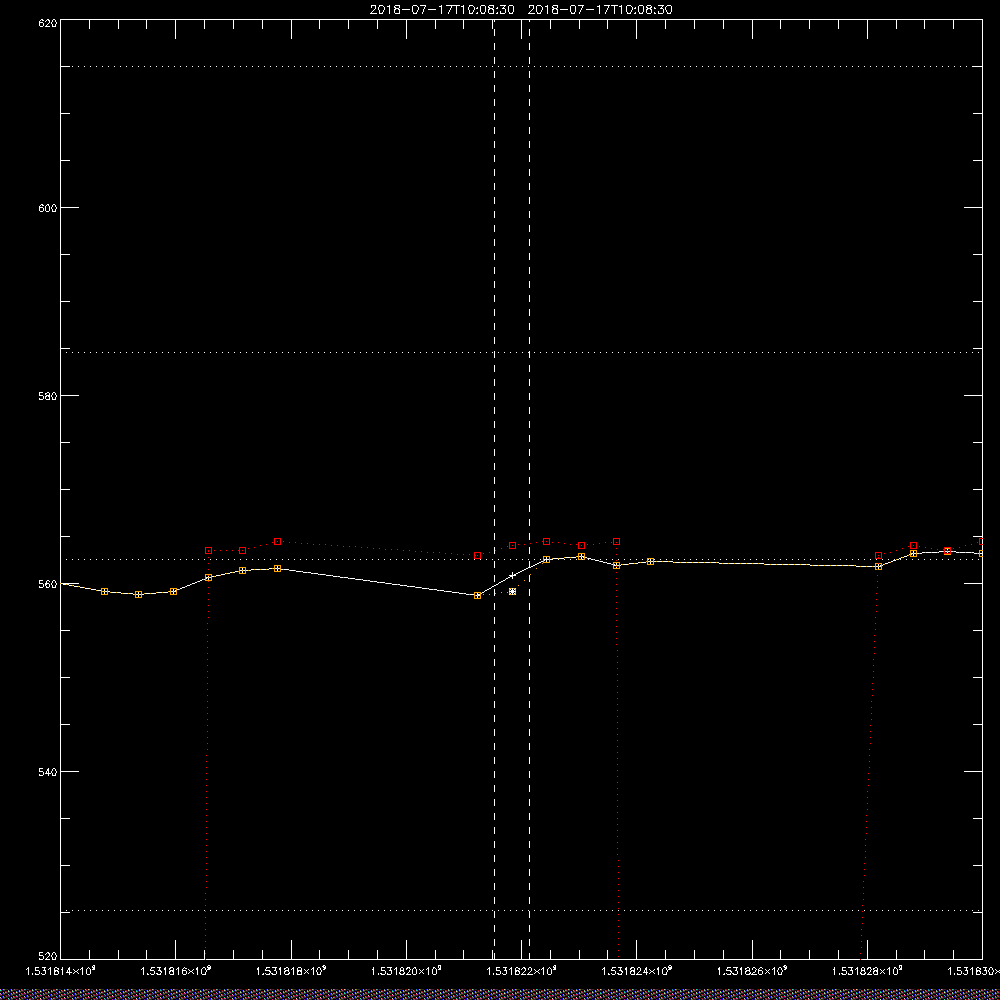The height and width of the screenshot is (1000, 1000).
Task: Click the left white dashed vertical line
Action: pos(494,489)
